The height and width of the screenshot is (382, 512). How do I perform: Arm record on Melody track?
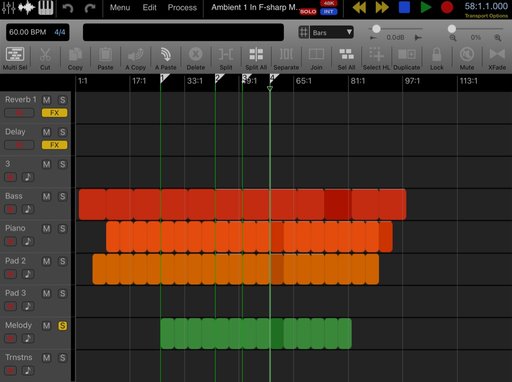11,338
